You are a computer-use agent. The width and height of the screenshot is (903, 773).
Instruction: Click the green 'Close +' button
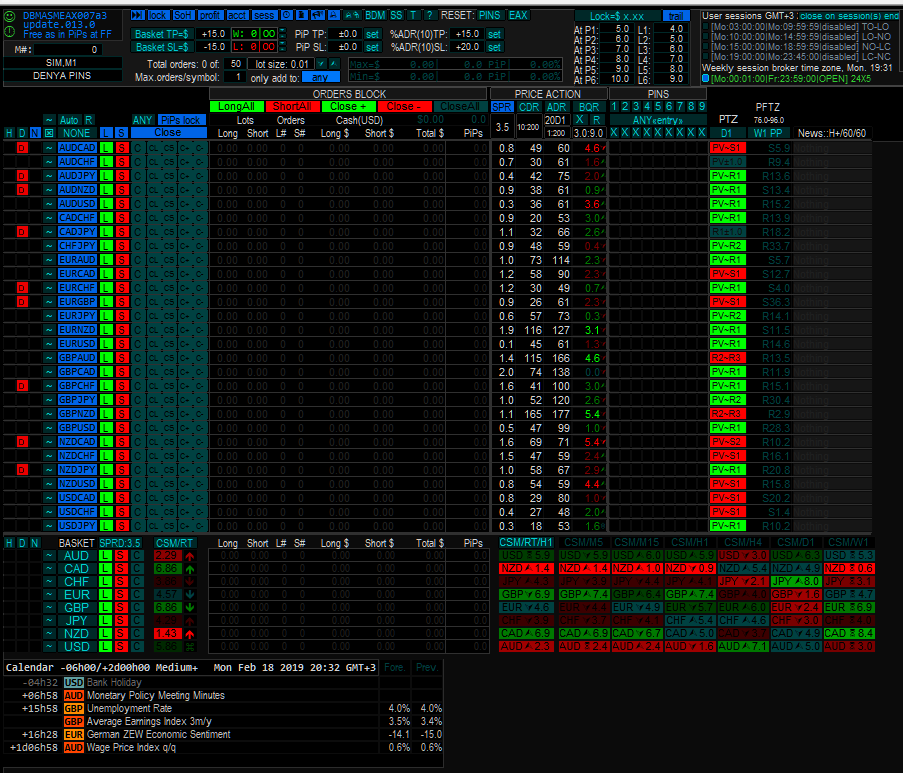coord(348,107)
